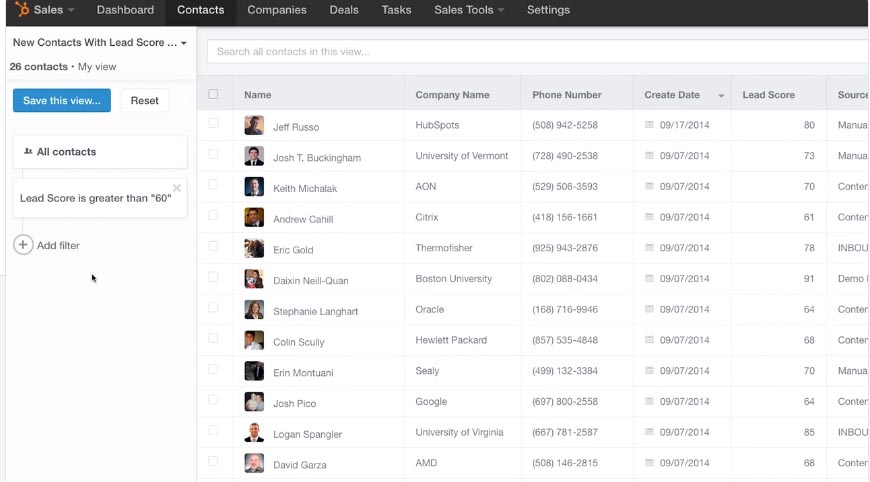Remove the Lead Score filter with X

coord(176,188)
